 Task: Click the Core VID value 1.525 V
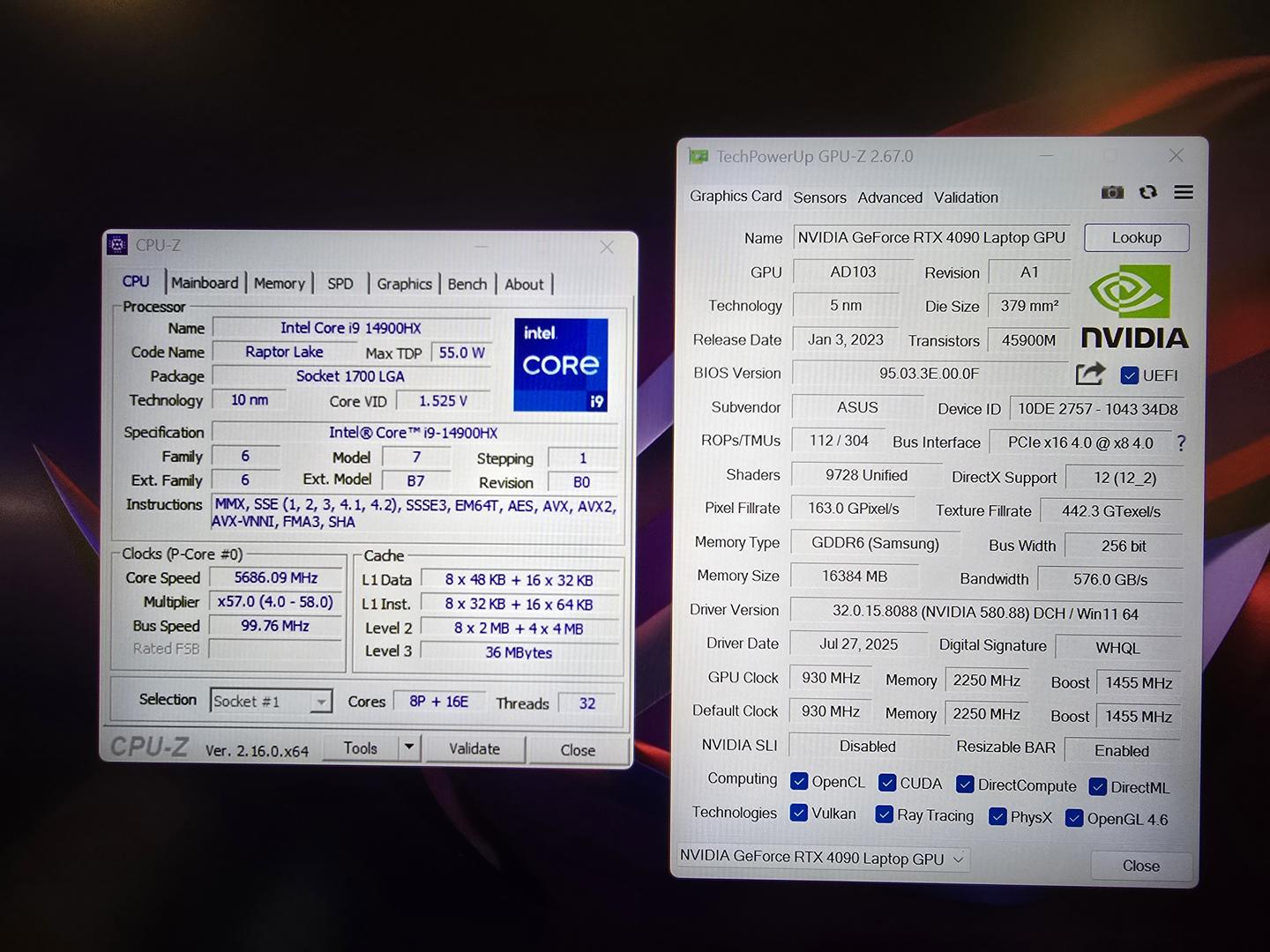tap(444, 401)
